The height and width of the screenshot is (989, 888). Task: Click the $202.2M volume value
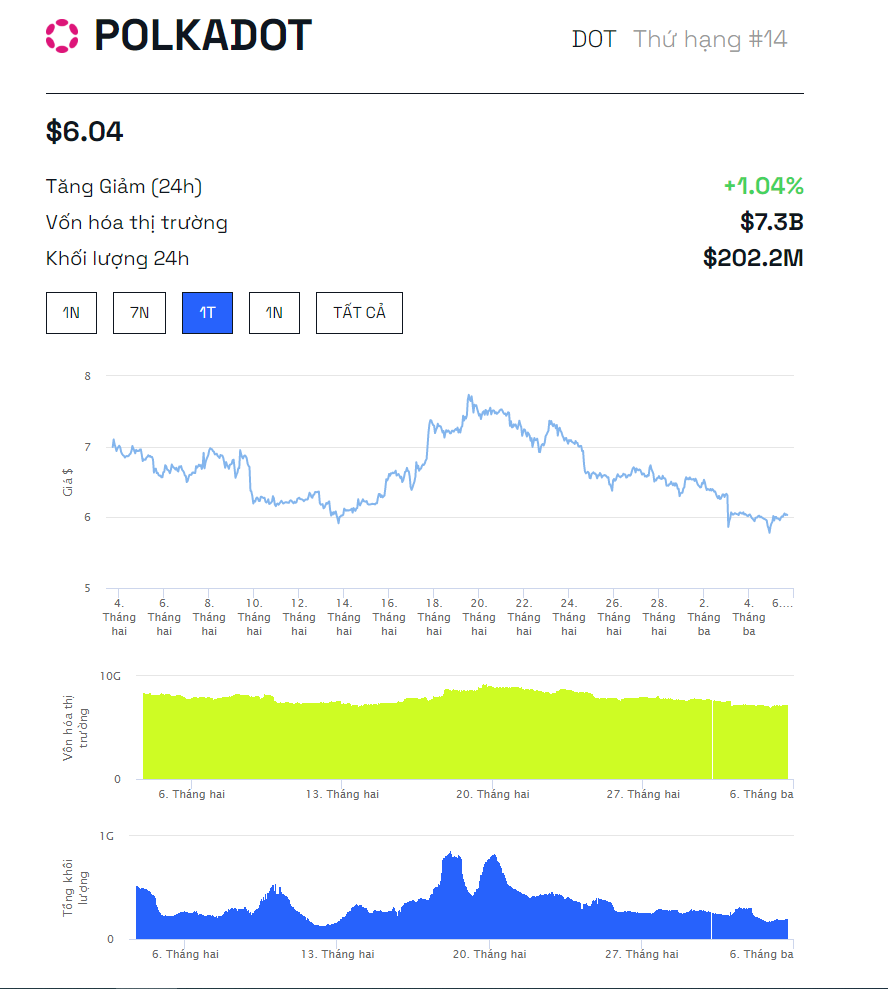click(753, 258)
